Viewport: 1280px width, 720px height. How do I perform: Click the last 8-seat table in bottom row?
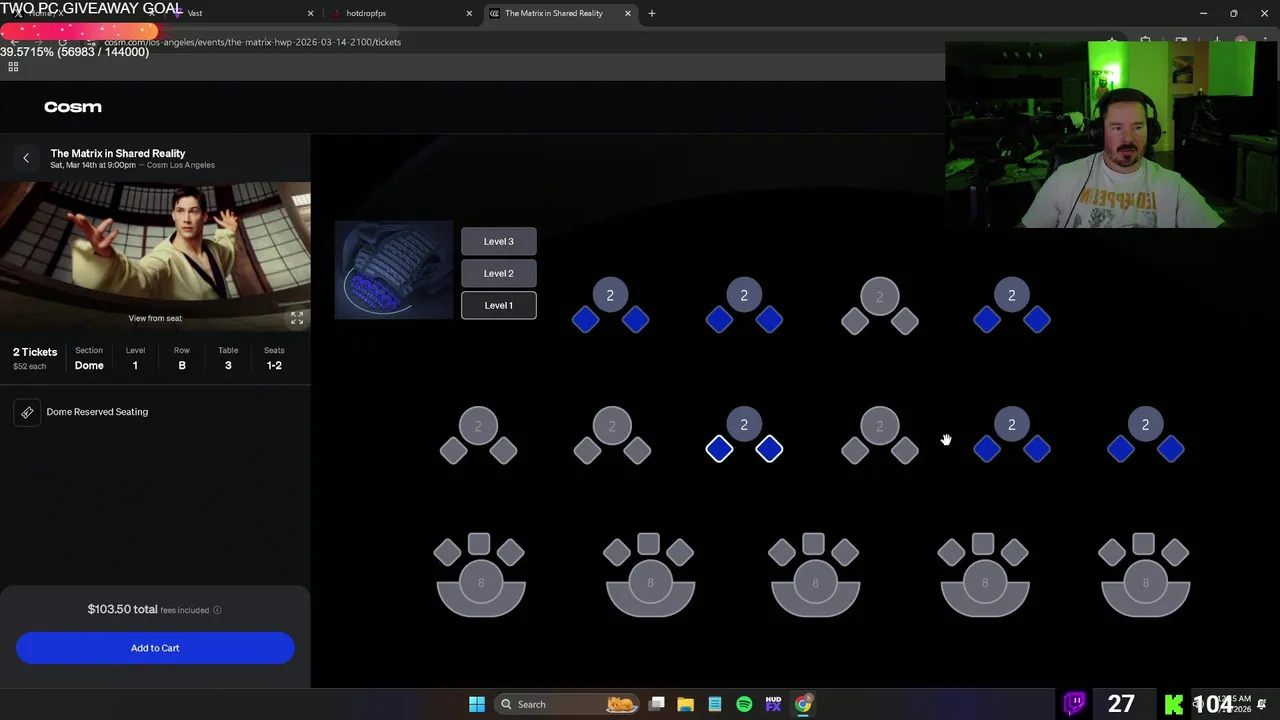point(1146,583)
